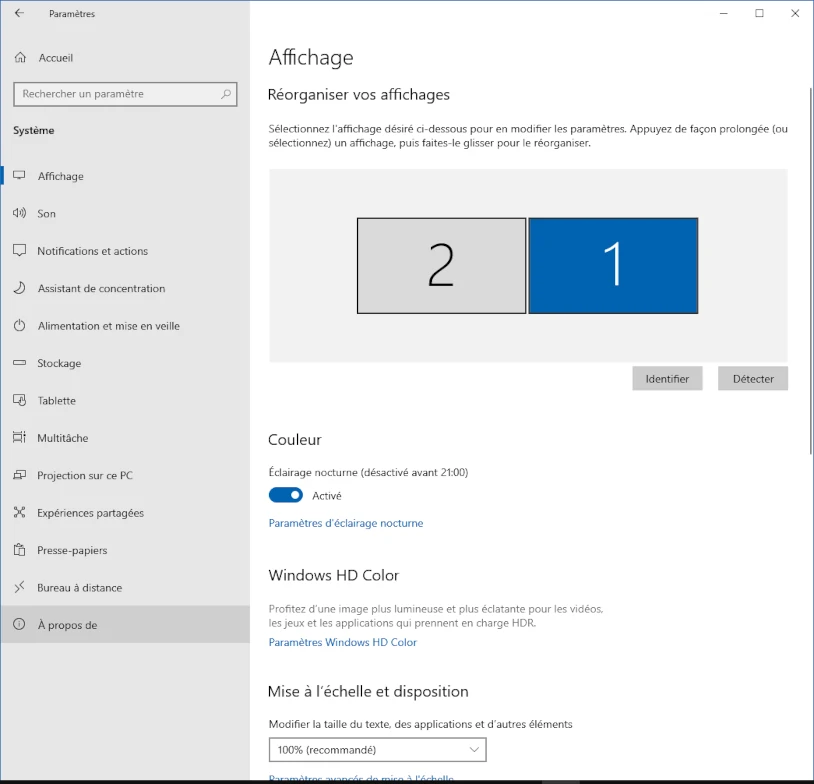814x784 pixels.
Task: Click the Multitâche icon
Action: click(x=21, y=438)
